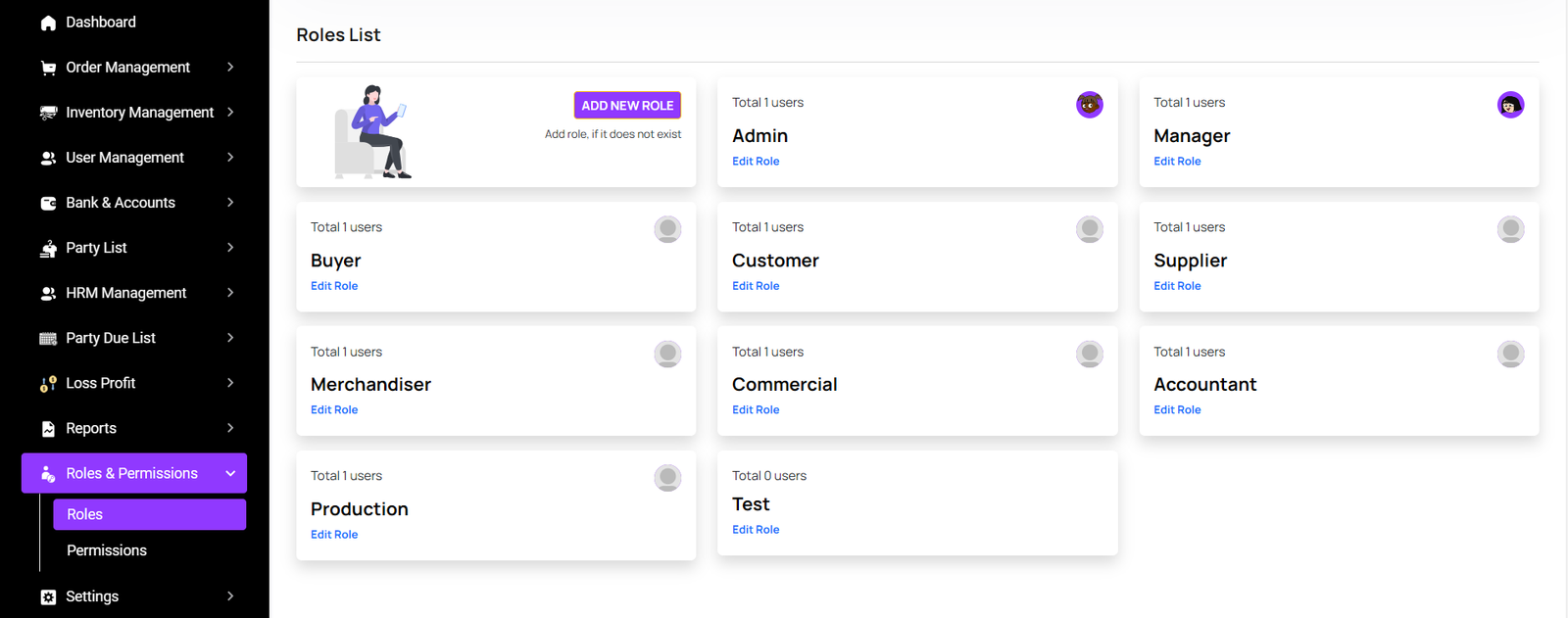Screen dimensions: 1568x618
Task: Click the Reports document icon
Action: point(48,429)
